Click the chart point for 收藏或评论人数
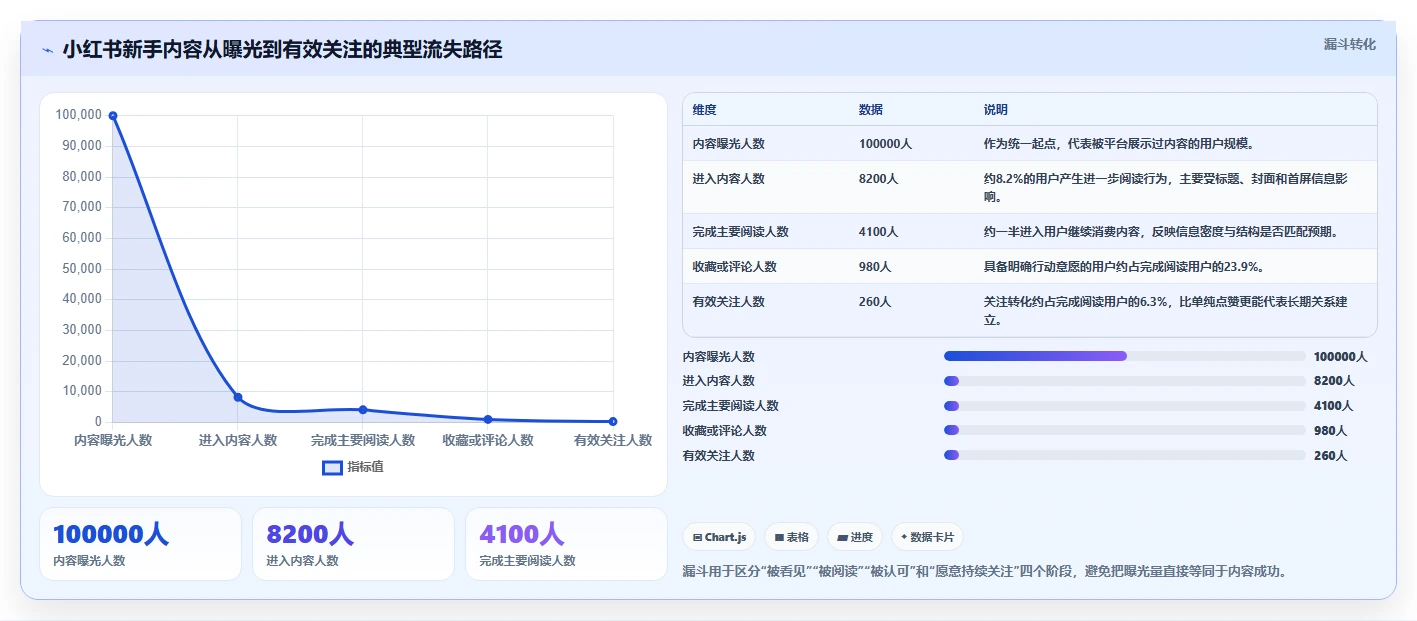Image resolution: width=1417 pixels, height=621 pixels. pyautogui.click(x=488, y=419)
